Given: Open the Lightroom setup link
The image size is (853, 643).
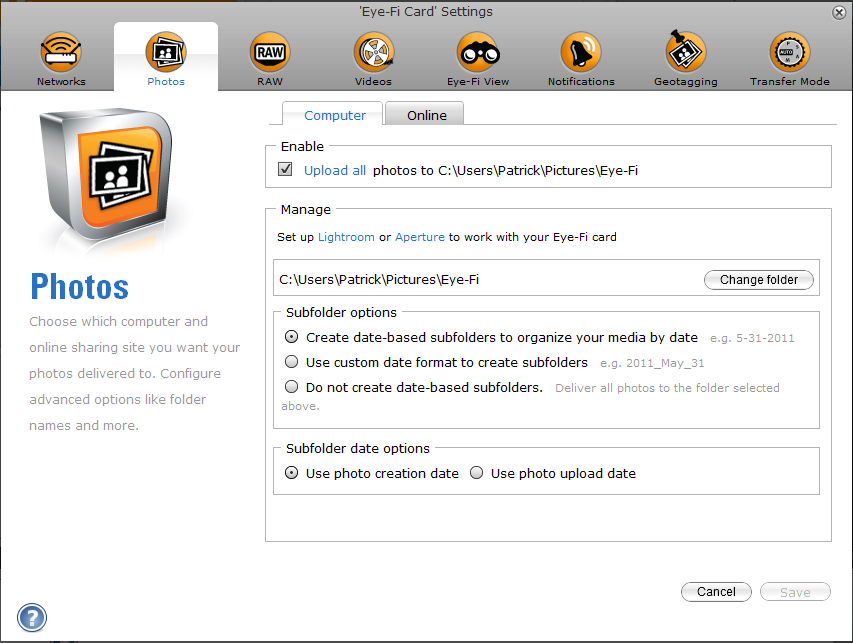Looking at the screenshot, I should (346, 237).
